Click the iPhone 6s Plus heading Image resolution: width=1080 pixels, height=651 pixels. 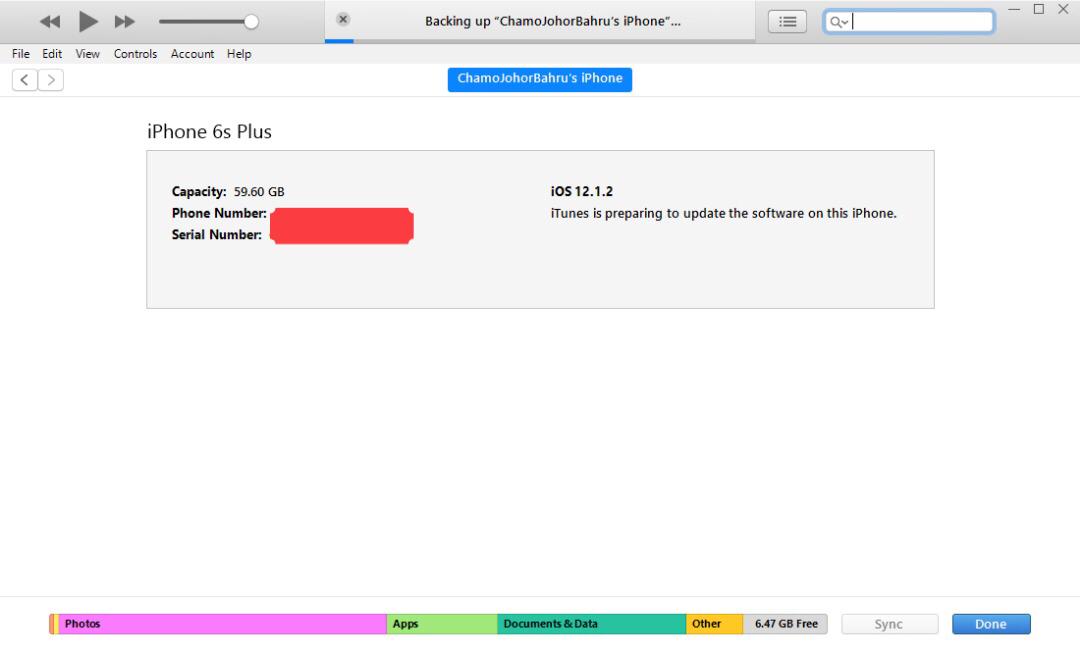[209, 132]
